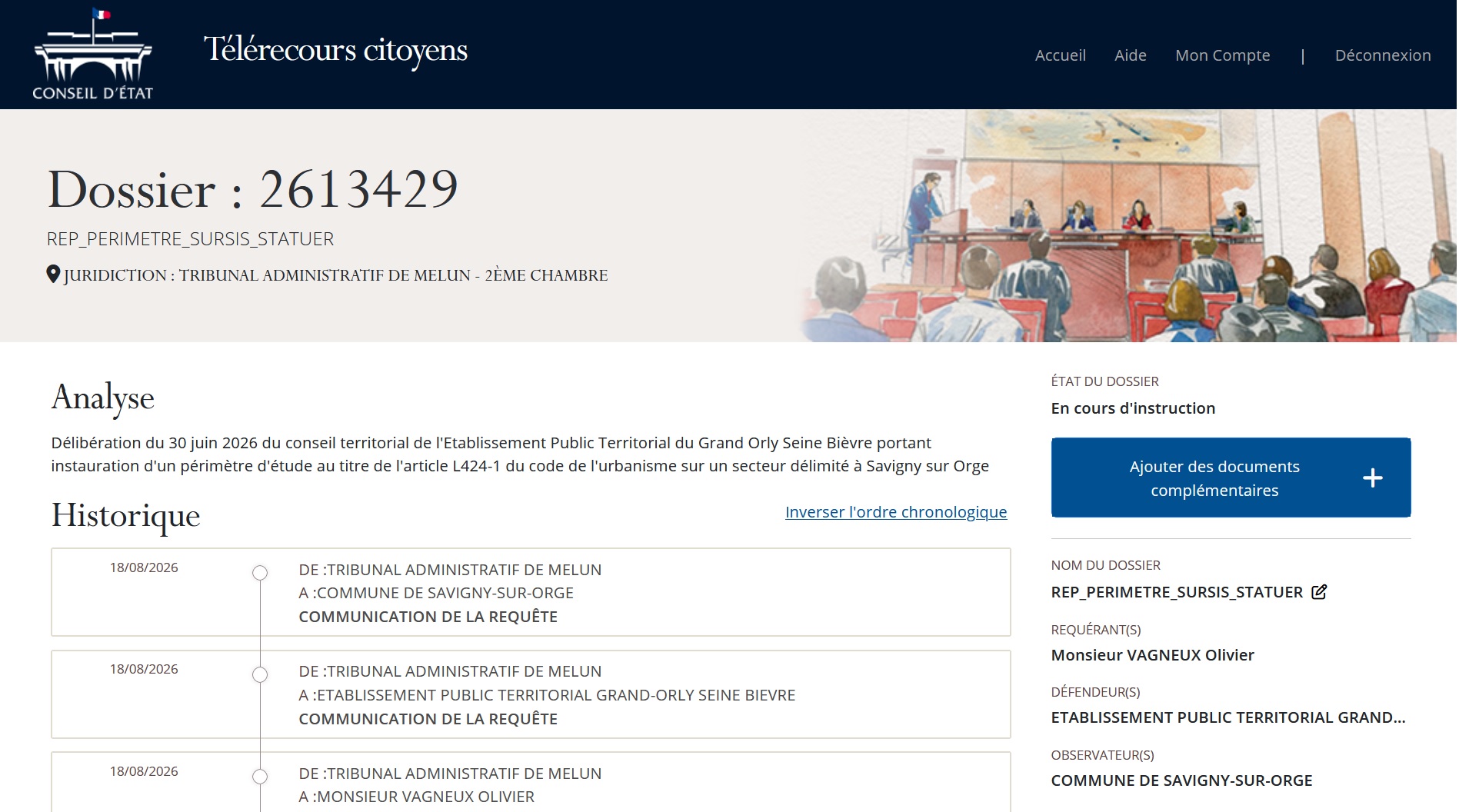The image size is (1459, 812).
Task: Click requérant name 'Monsieur VAGNEUX Olivier'
Action: click(x=1152, y=655)
